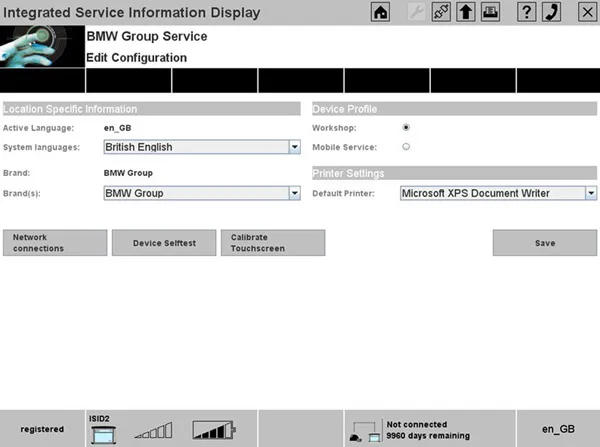
Task: Click the vehicle connection status icon
Action: click(365, 432)
